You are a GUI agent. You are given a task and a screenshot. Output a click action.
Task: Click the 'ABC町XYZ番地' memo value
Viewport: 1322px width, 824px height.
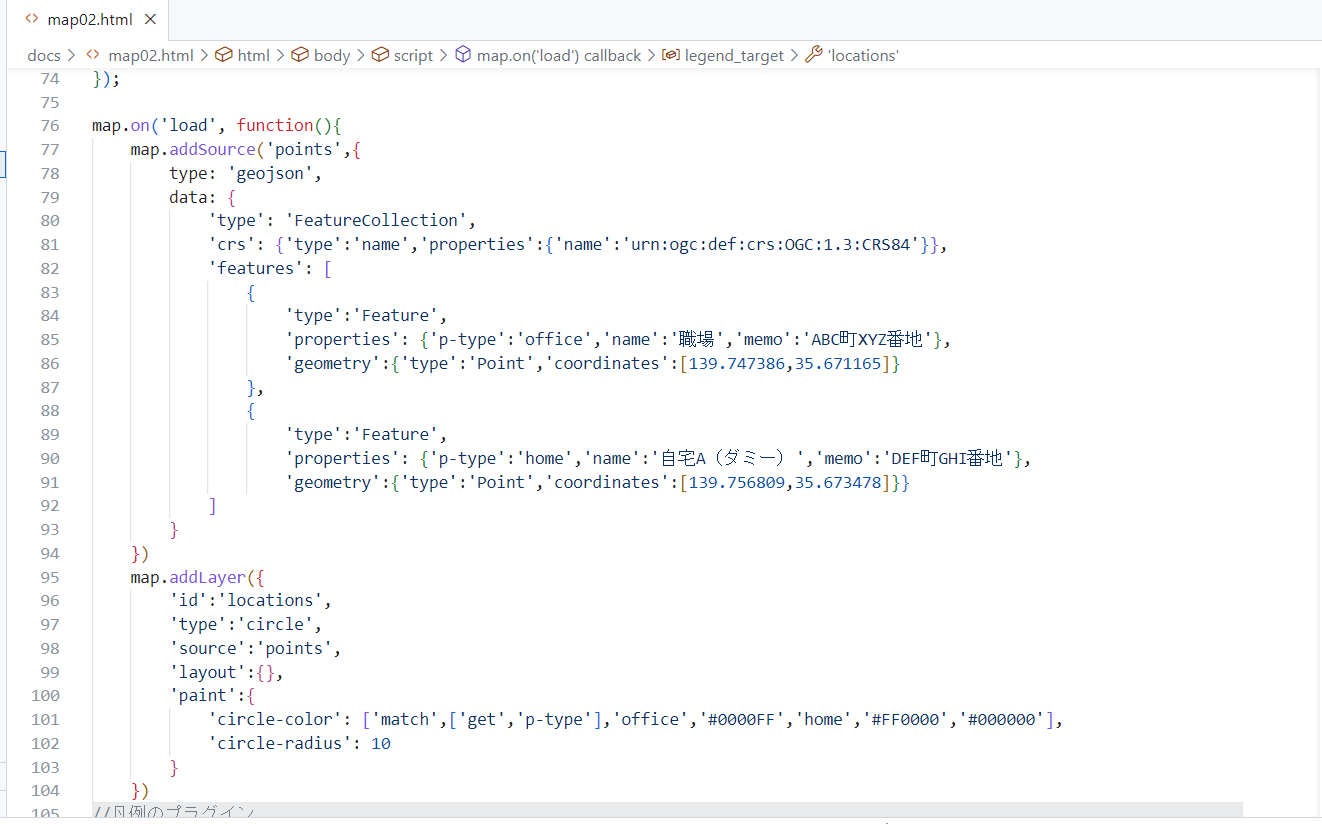pyautogui.click(x=866, y=339)
